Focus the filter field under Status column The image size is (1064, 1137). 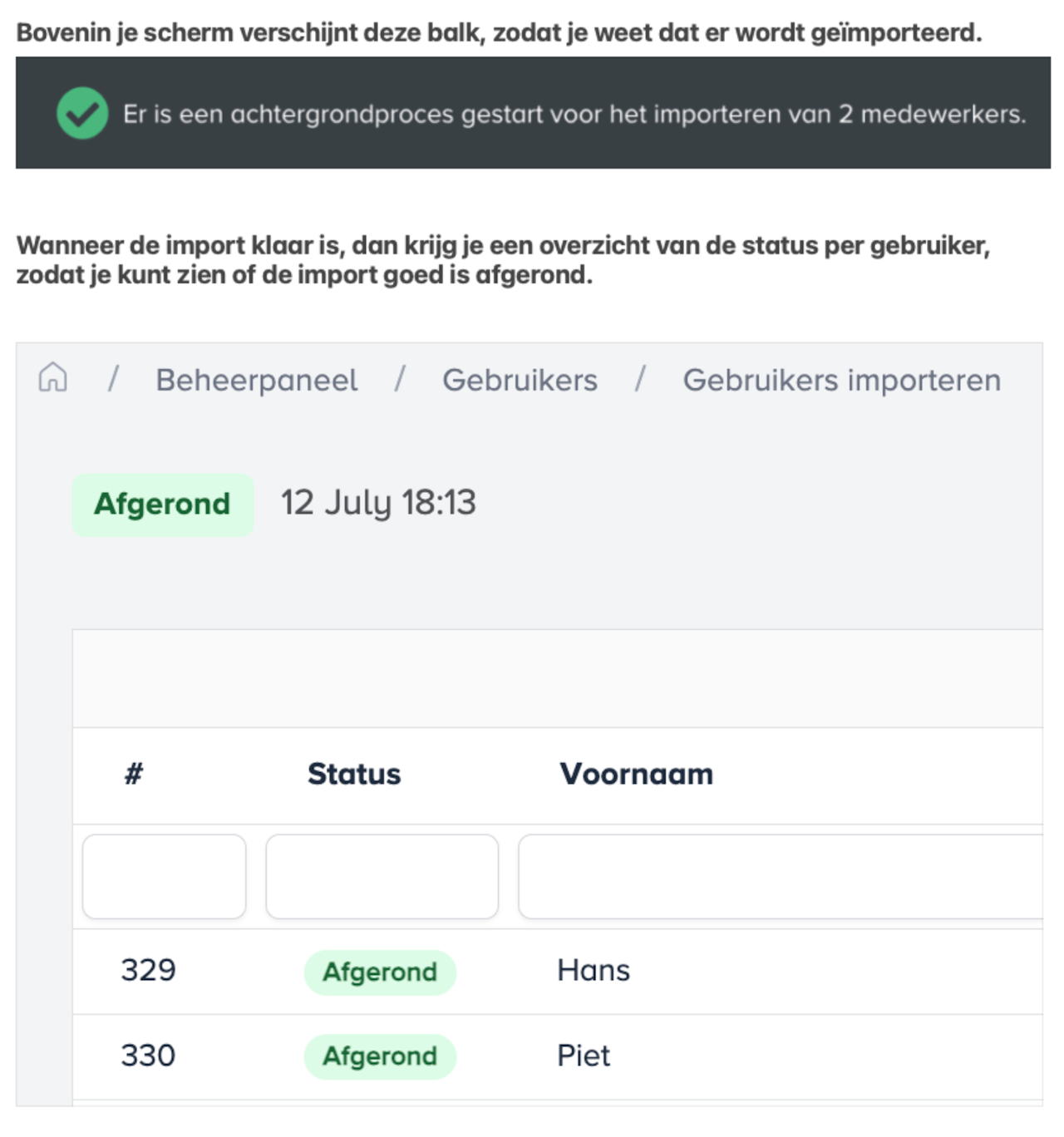tap(382, 877)
